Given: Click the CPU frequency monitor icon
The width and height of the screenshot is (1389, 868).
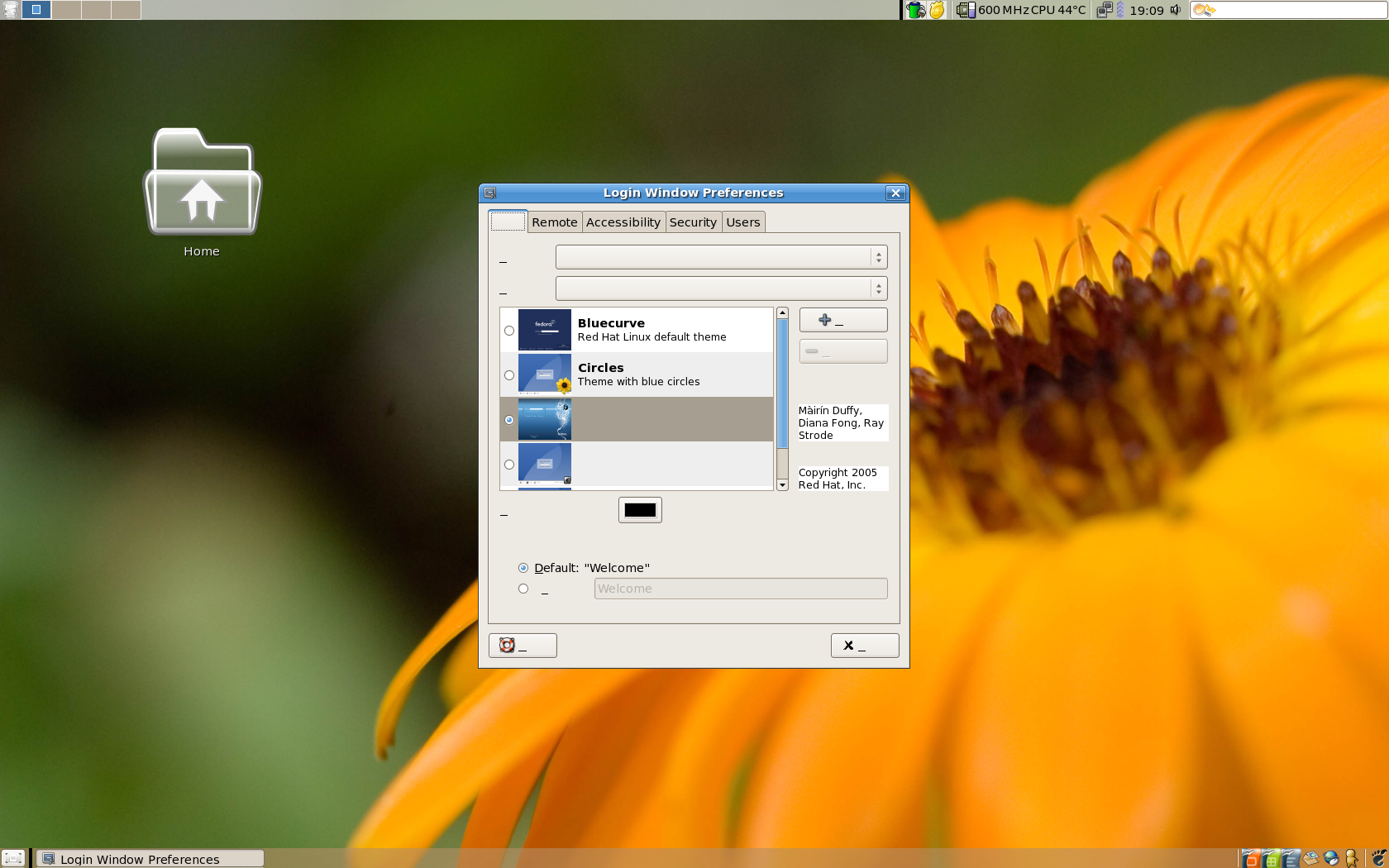Looking at the screenshot, I should [965, 10].
